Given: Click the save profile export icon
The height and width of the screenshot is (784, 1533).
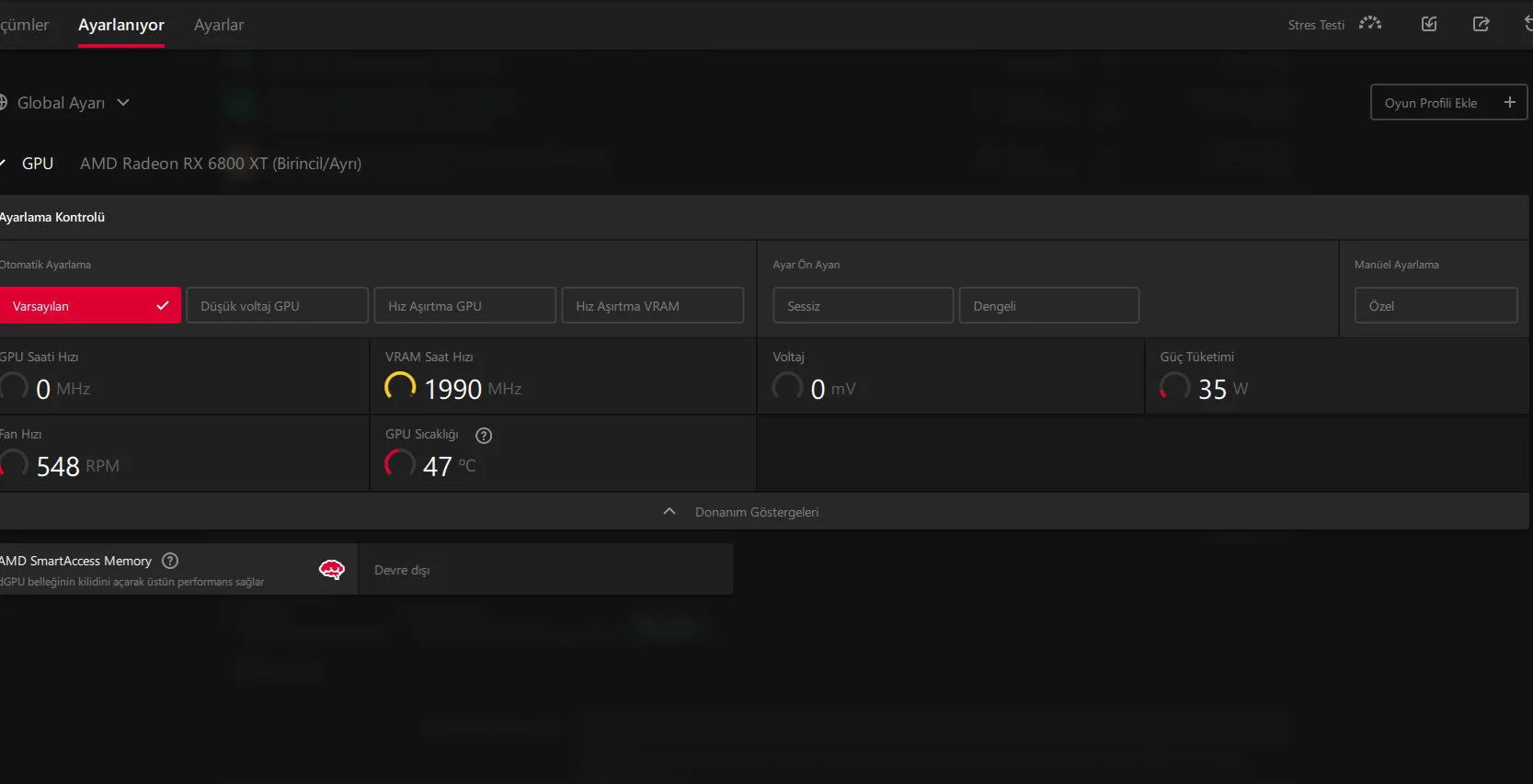Looking at the screenshot, I should click(x=1481, y=24).
